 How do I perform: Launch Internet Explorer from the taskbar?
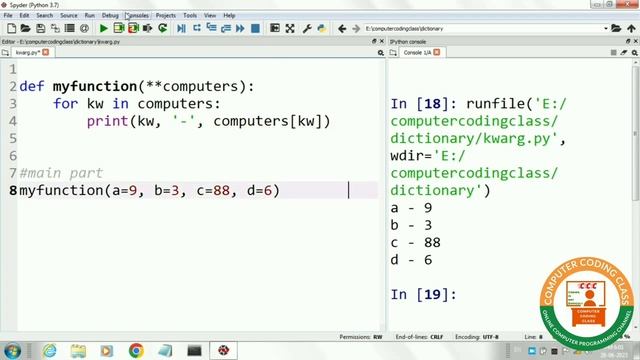click(50, 351)
